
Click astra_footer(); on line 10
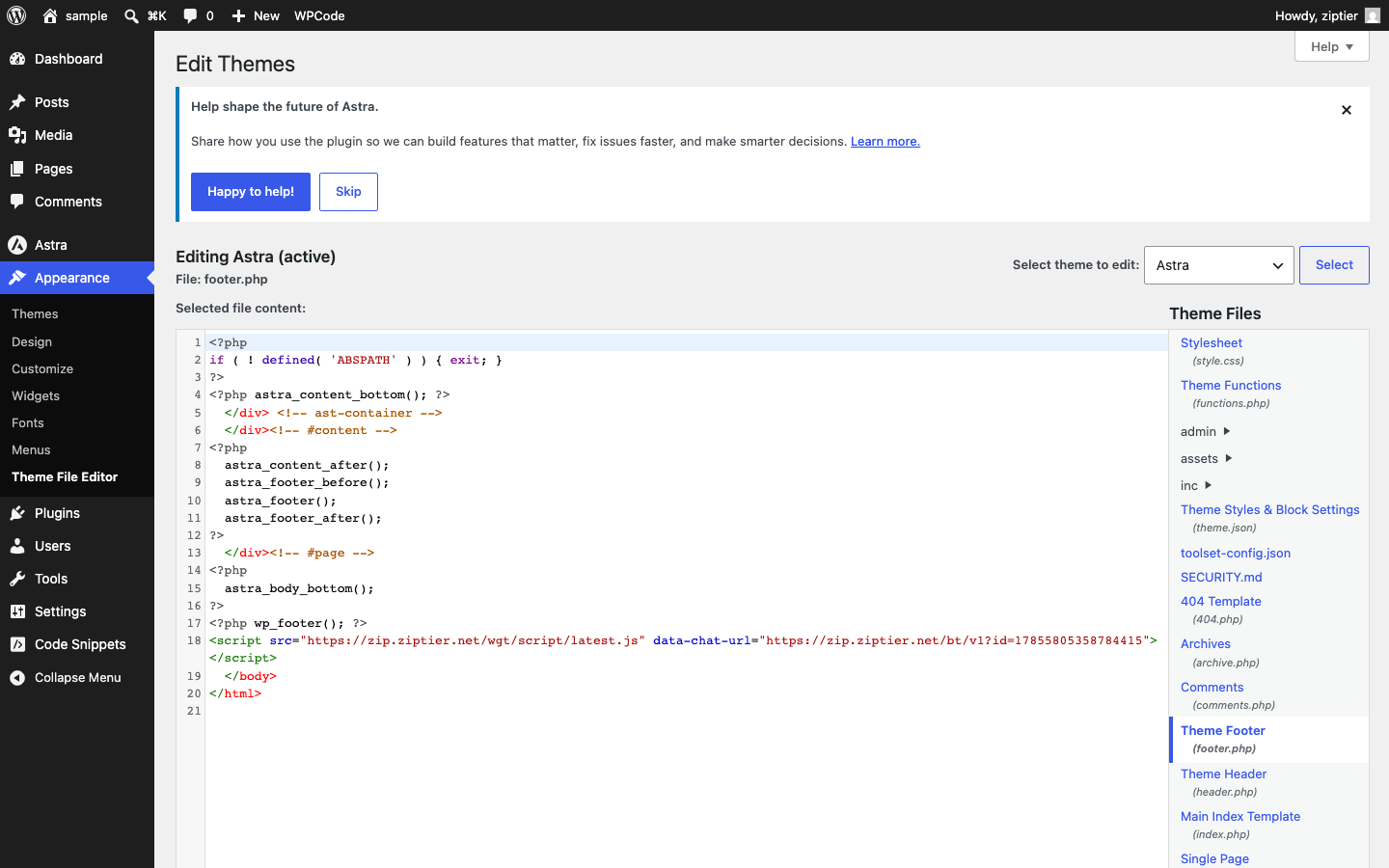pyautogui.click(x=281, y=501)
